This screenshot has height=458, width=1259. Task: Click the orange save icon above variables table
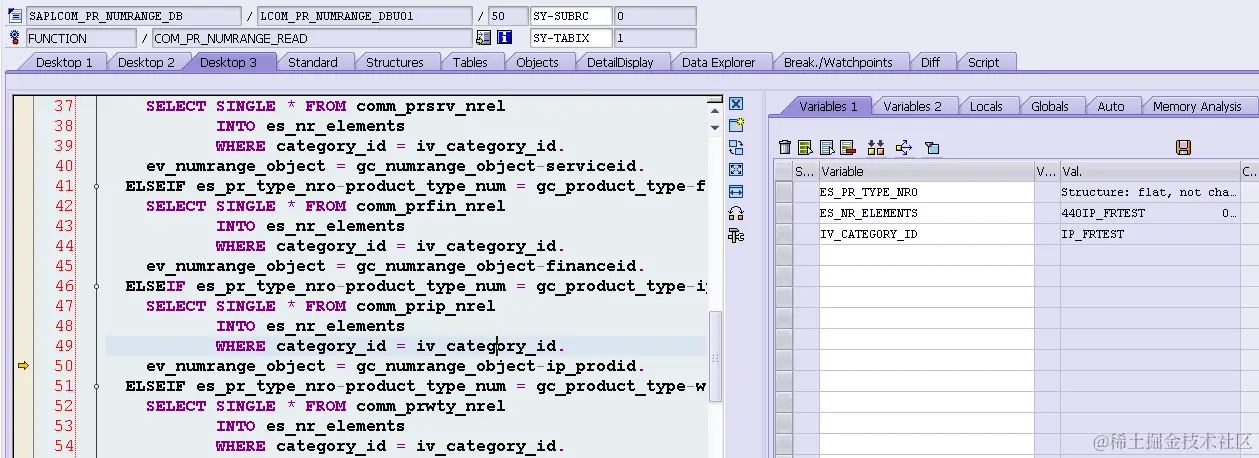click(1183, 147)
